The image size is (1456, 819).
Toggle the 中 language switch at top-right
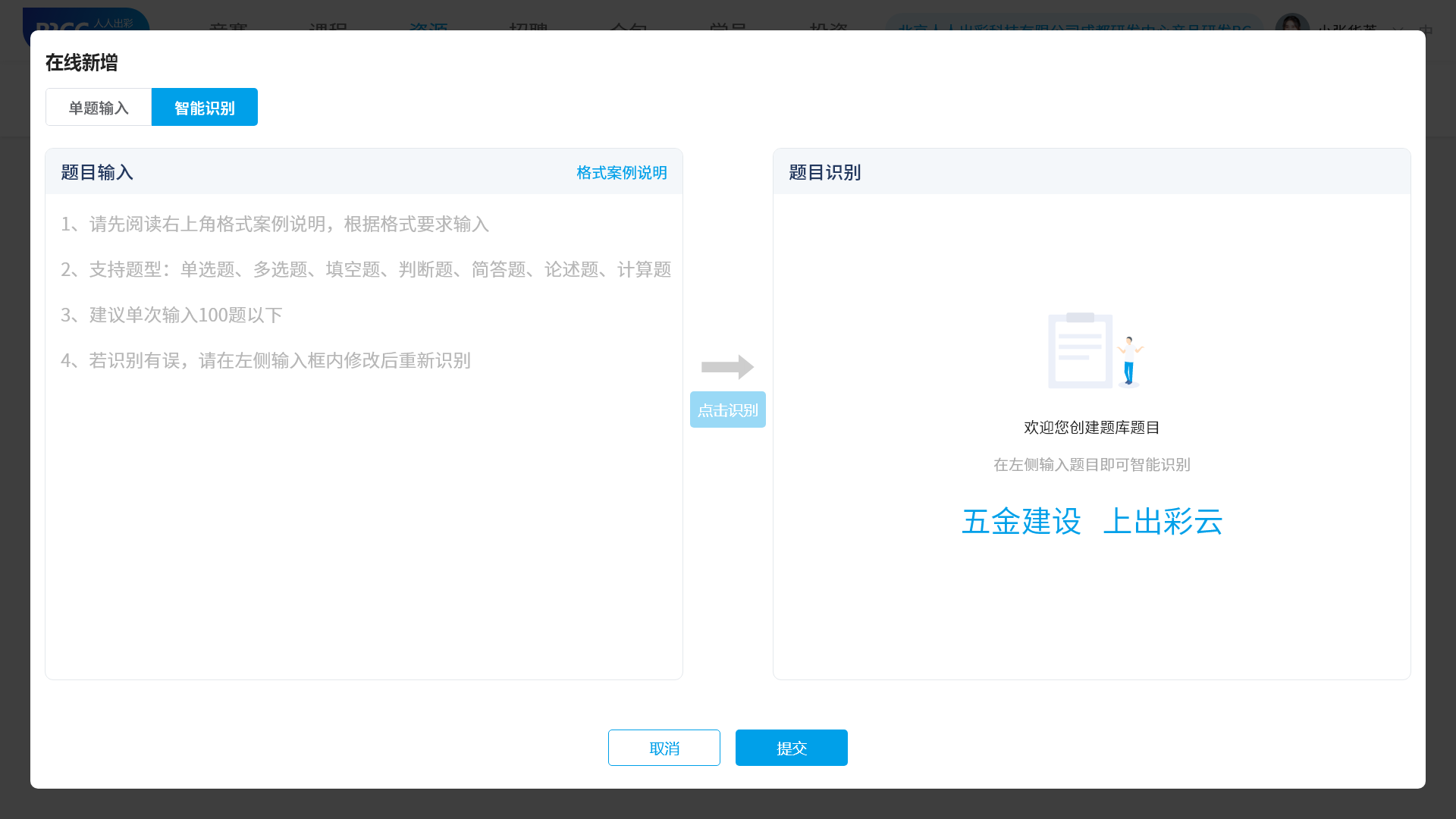(x=1426, y=27)
